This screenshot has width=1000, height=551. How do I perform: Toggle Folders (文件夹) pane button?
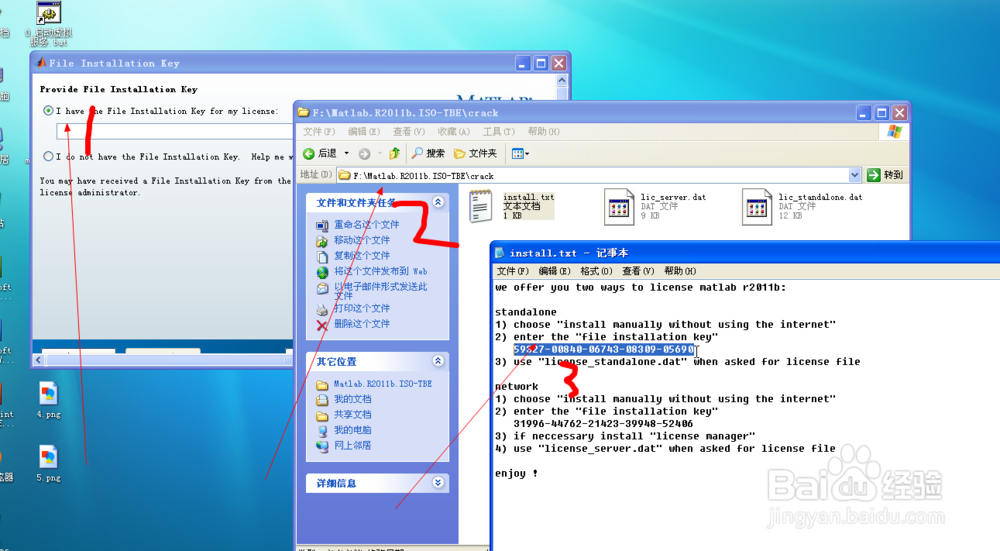point(475,154)
